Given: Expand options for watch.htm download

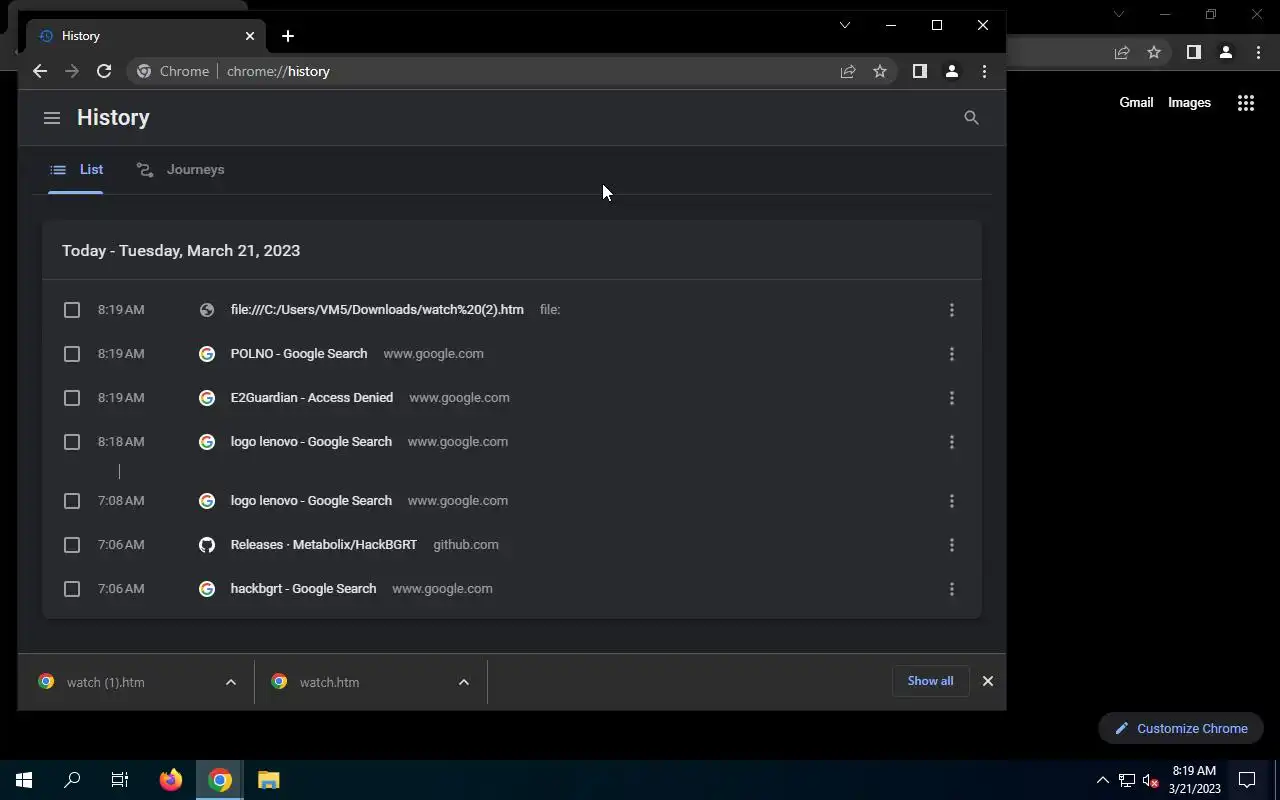Looking at the screenshot, I should point(464,682).
